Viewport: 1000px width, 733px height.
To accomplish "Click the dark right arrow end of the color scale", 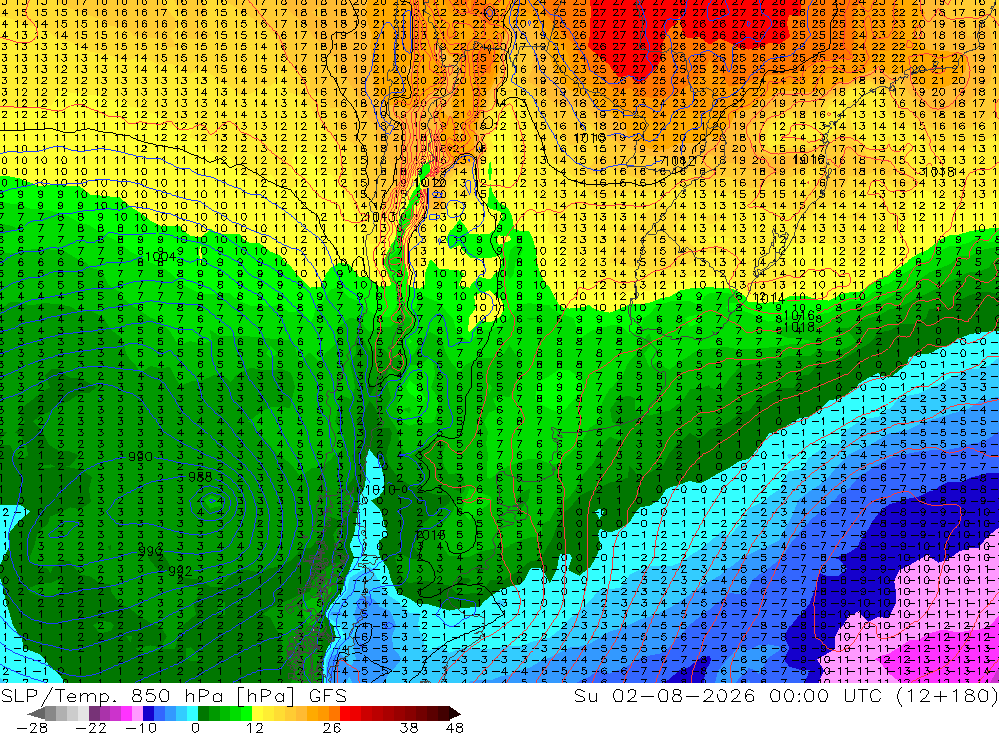I will [x=455, y=714].
